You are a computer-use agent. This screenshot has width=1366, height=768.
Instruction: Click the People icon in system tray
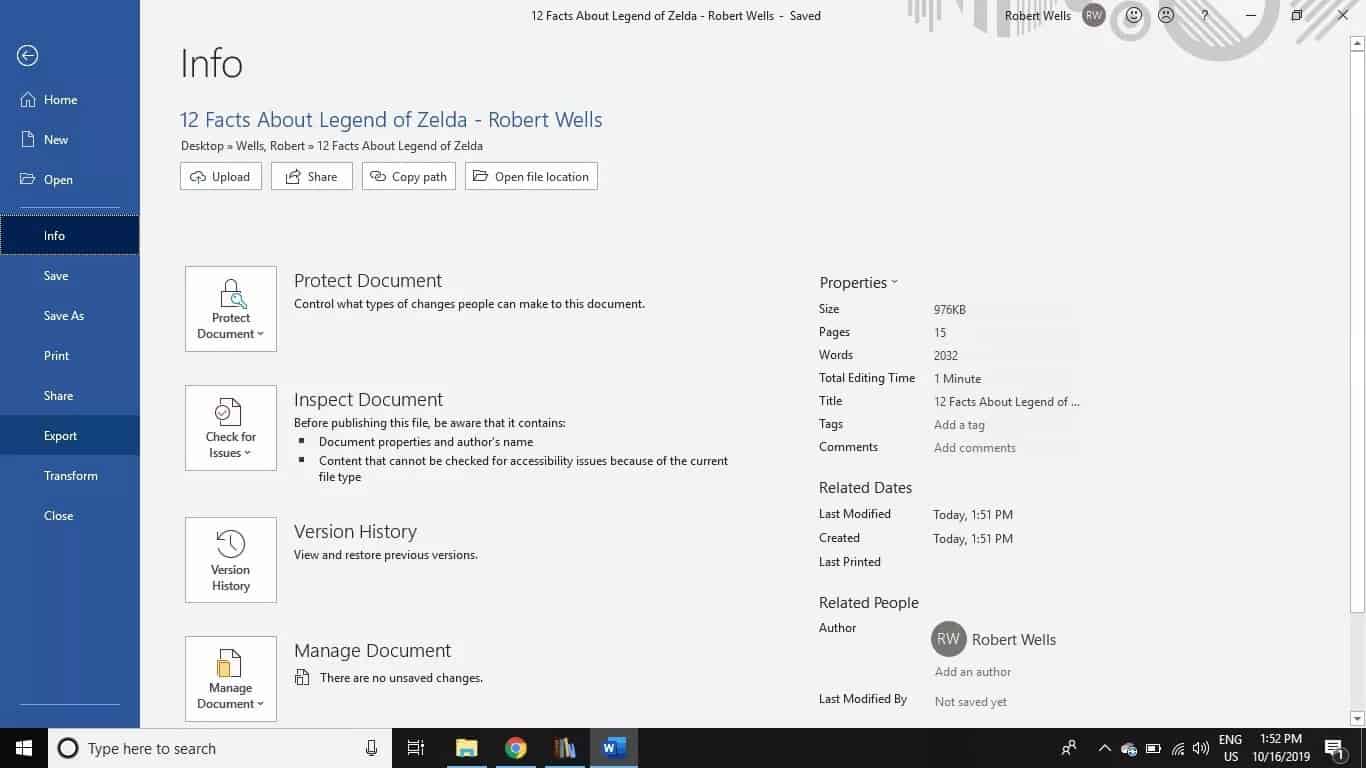pyautogui.click(x=1070, y=748)
